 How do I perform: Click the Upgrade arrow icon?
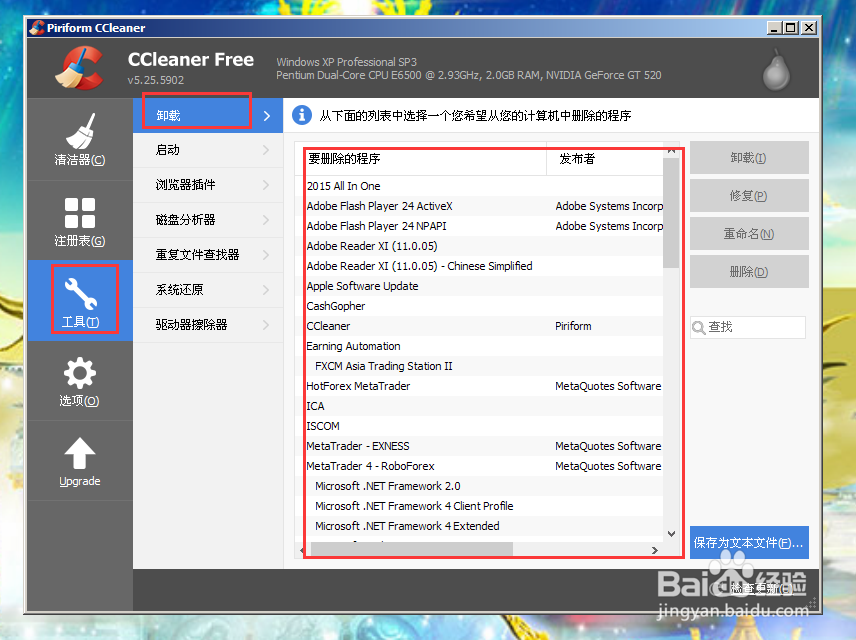(80, 453)
